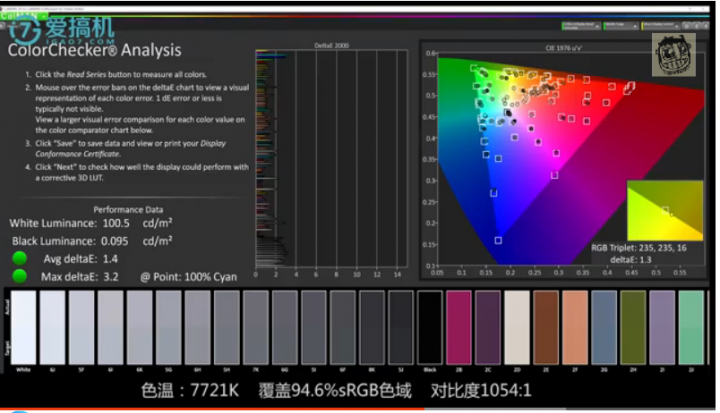Click the Max deltaE 3.2 value
This screenshot has height=413, width=720.
[110, 277]
